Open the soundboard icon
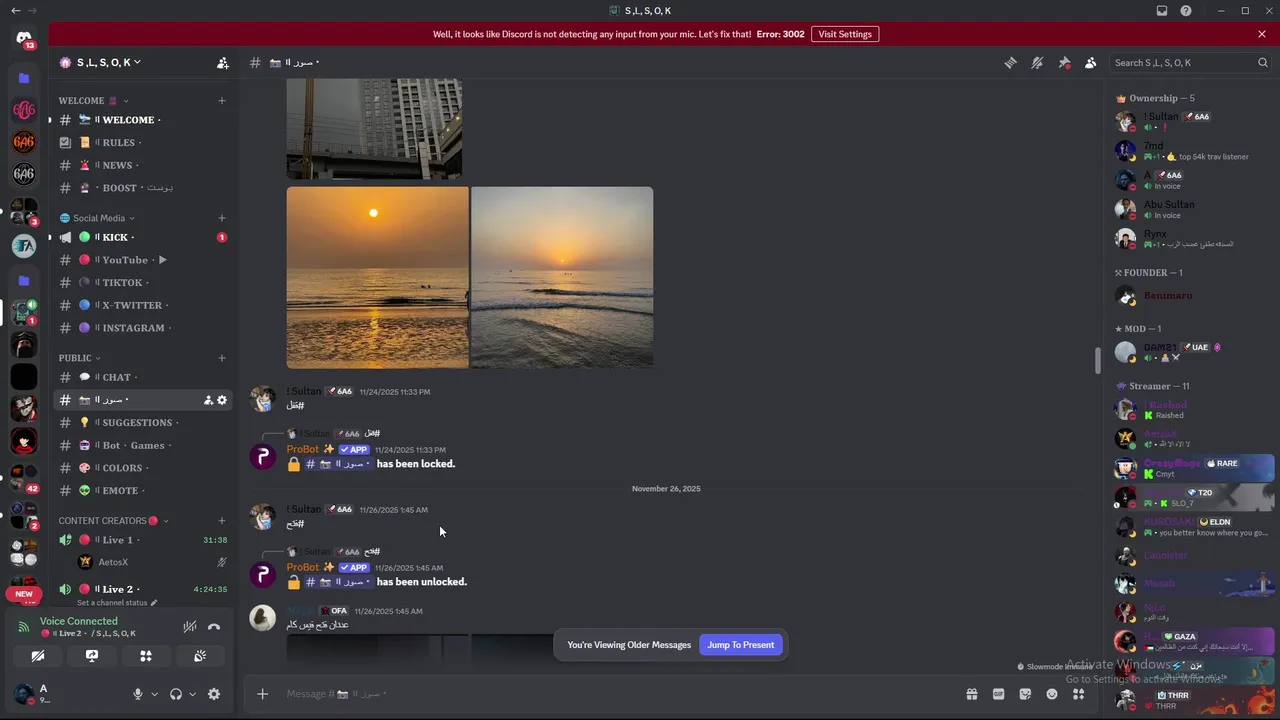The height and width of the screenshot is (720, 1280). [200, 656]
